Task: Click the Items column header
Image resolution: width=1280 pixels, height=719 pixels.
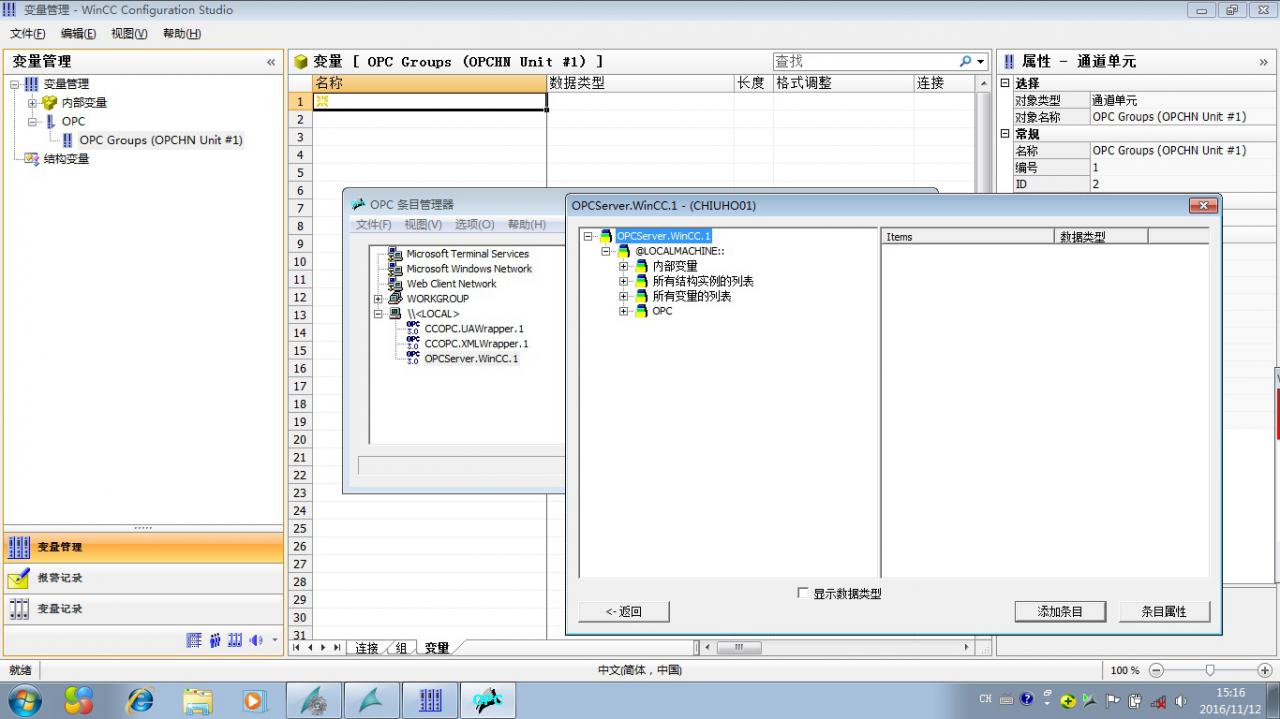Action: coord(968,236)
